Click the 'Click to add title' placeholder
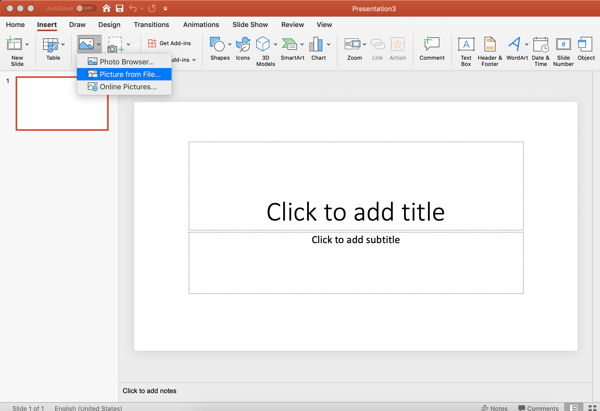Image resolution: width=600 pixels, height=411 pixels. [x=356, y=186]
